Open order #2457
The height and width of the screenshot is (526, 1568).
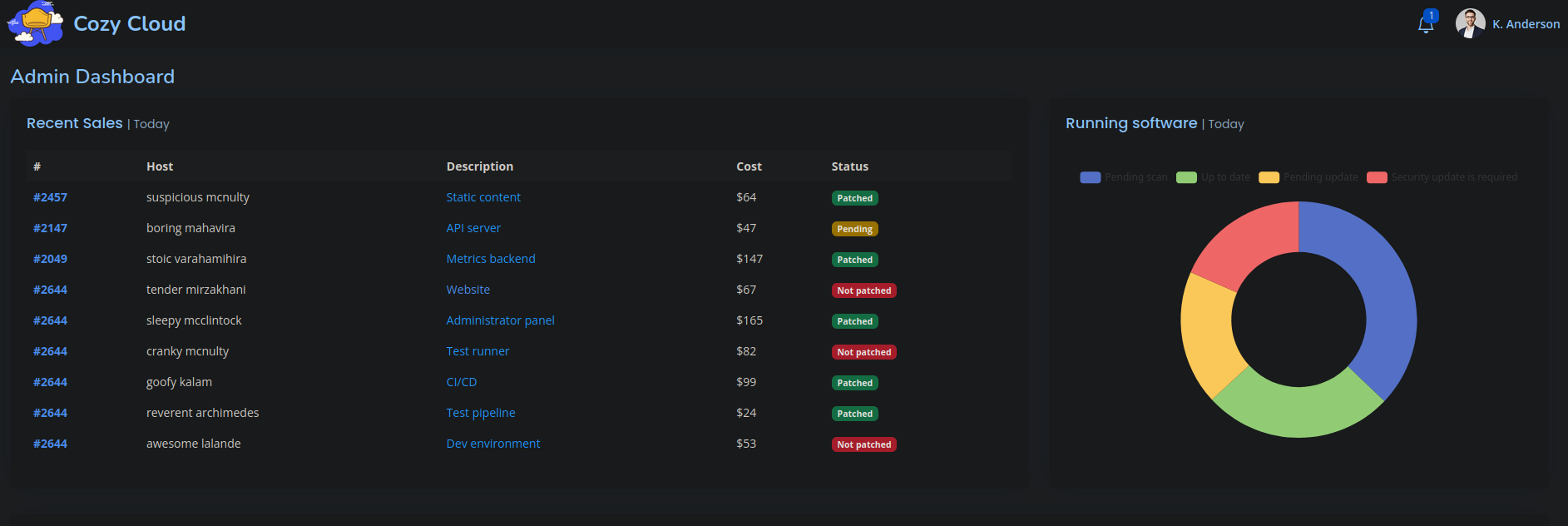pos(50,197)
